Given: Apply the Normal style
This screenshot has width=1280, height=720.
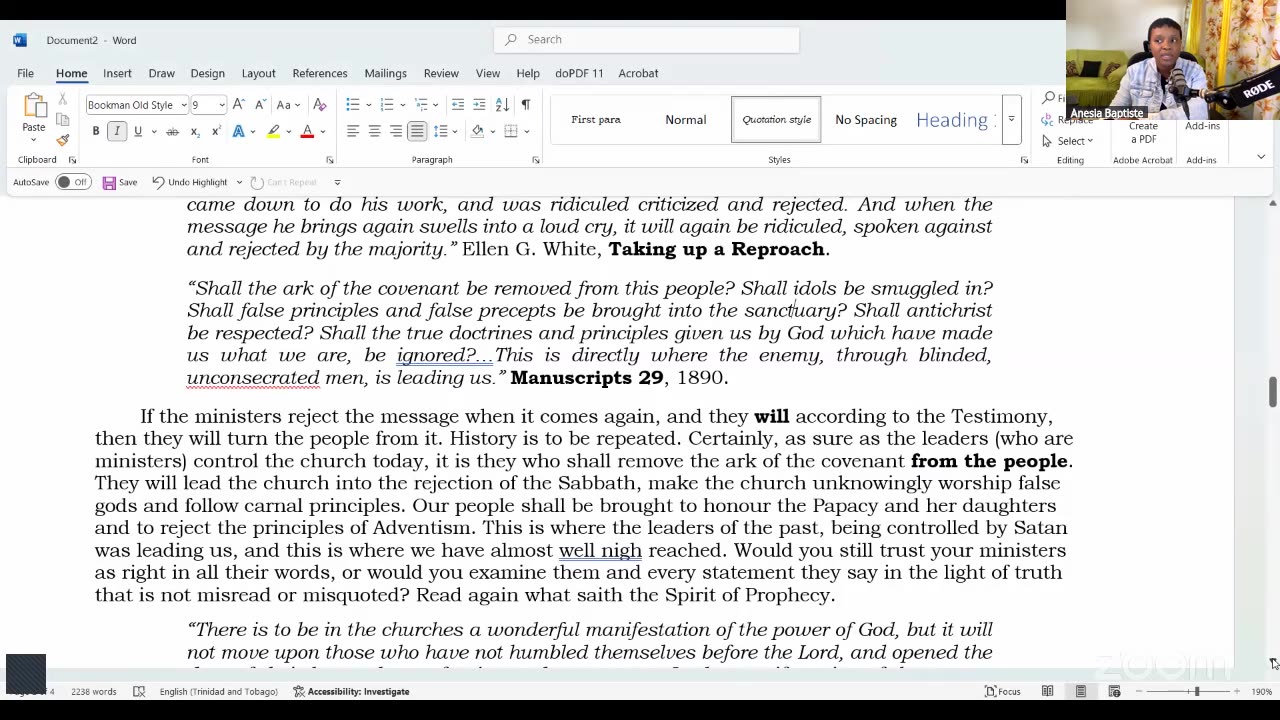Looking at the screenshot, I should pyautogui.click(x=686, y=120).
